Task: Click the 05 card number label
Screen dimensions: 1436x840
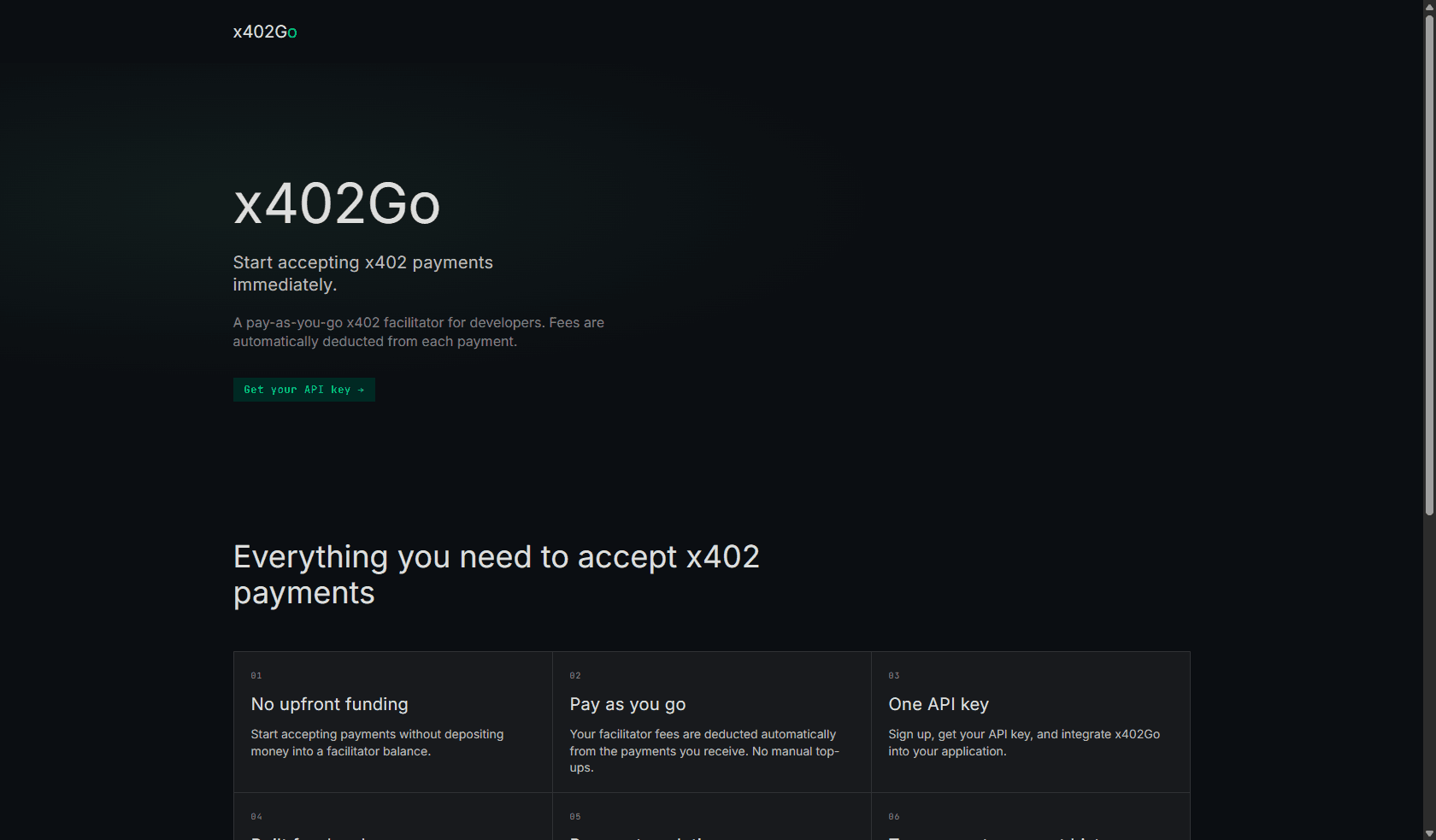Action: tap(575, 817)
